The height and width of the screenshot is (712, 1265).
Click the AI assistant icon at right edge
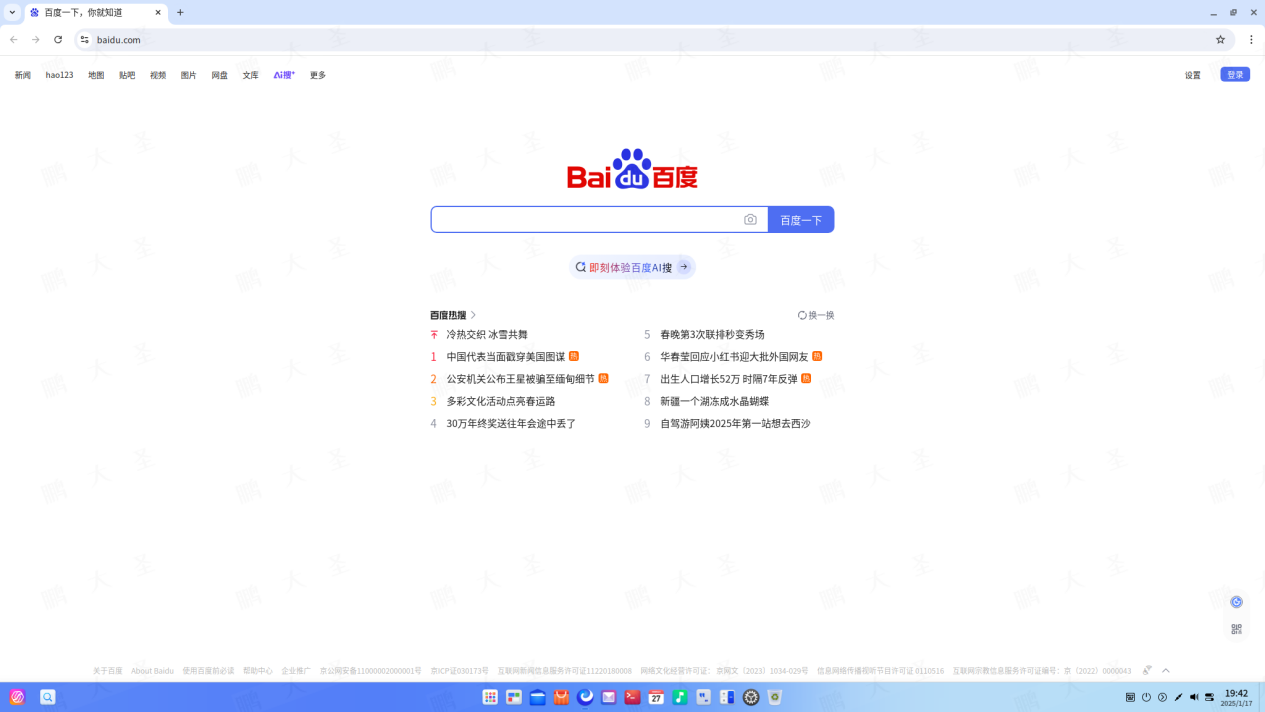point(1236,602)
